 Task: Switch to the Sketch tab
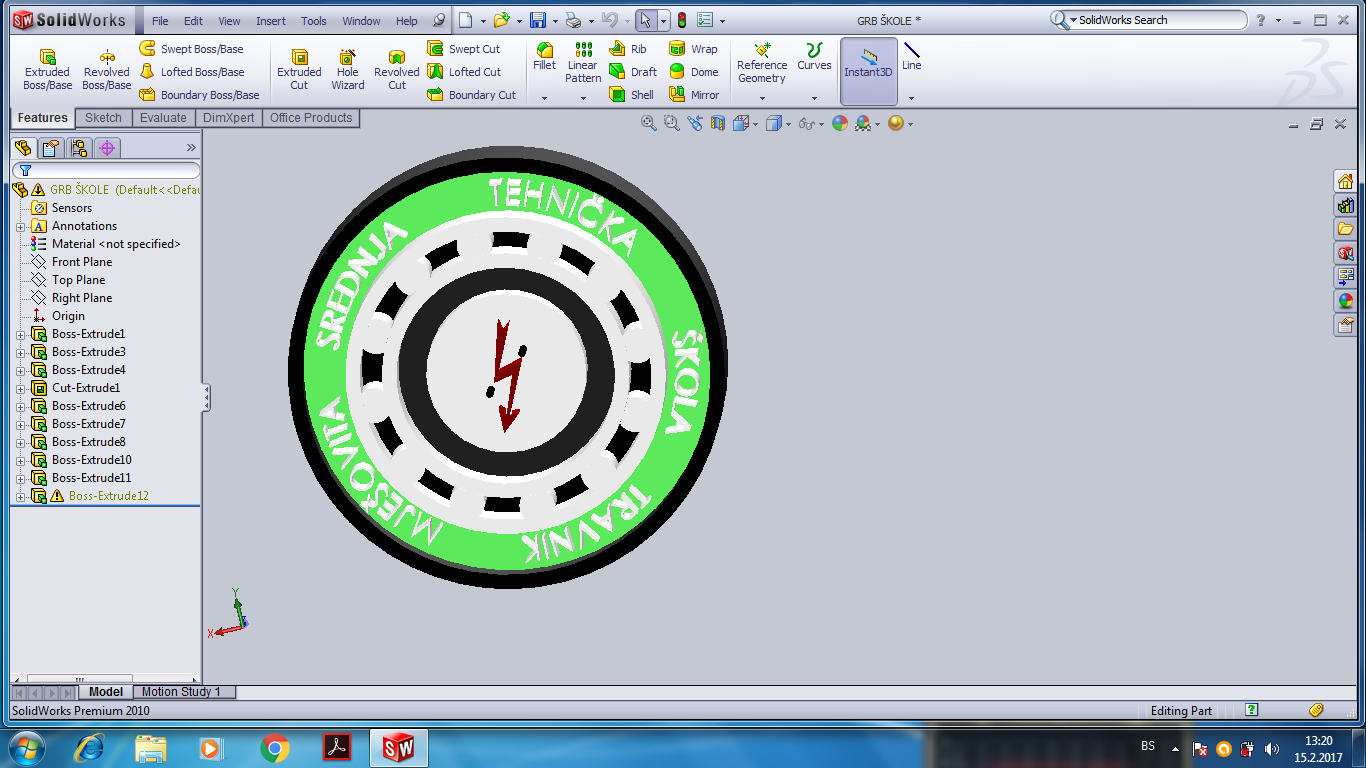(x=103, y=118)
